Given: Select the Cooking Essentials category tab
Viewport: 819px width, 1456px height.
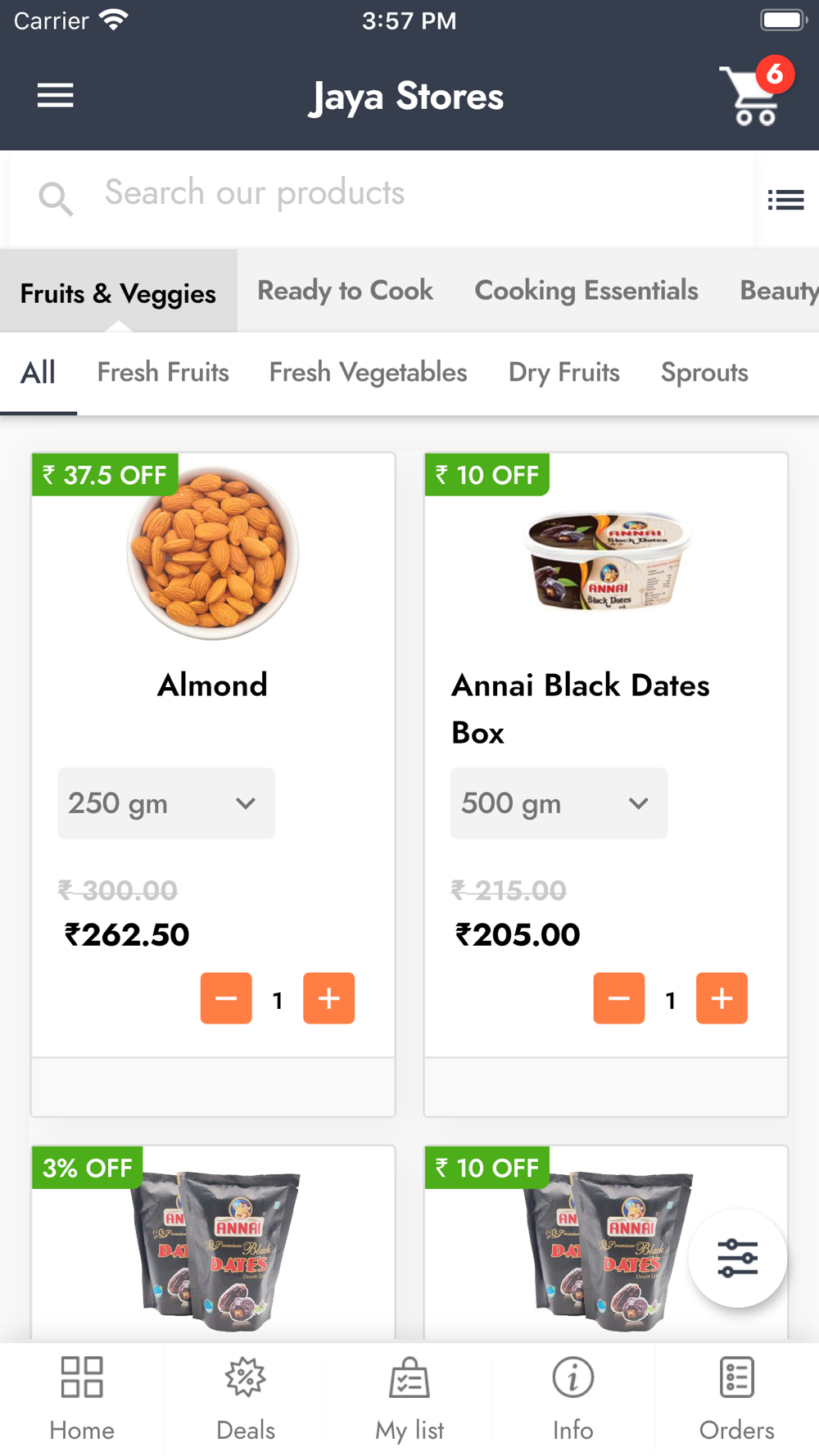Looking at the screenshot, I should click(586, 291).
